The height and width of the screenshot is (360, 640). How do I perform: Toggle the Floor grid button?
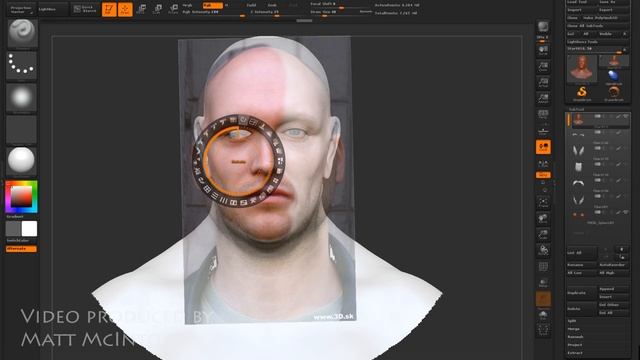(543, 131)
